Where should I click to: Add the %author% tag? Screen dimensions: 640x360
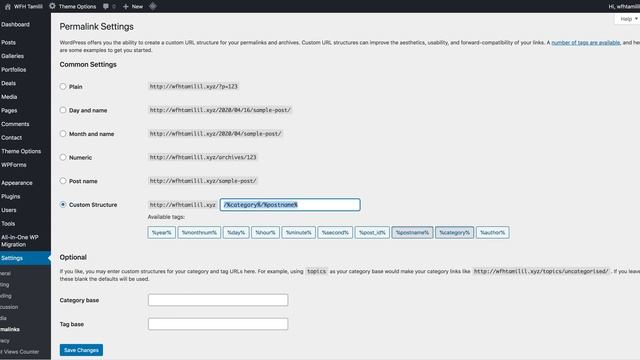tap(492, 232)
